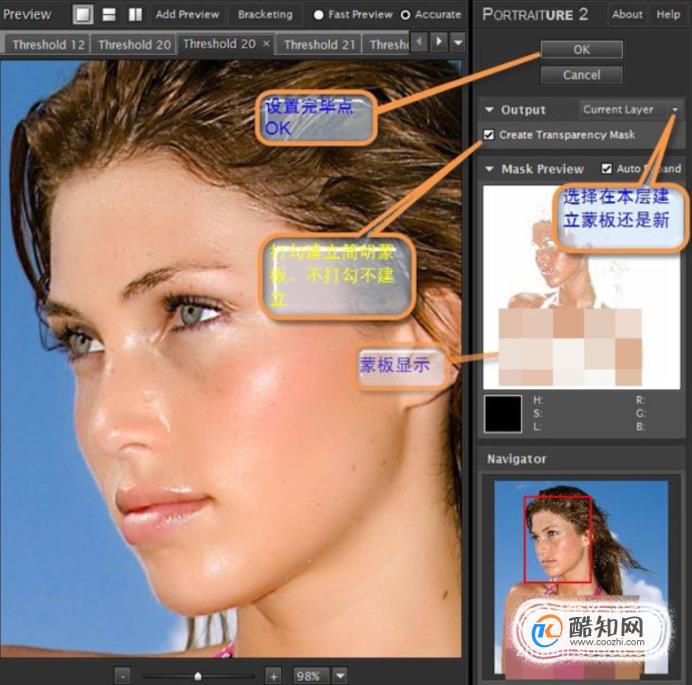Click Add Preview button
This screenshot has width=692, height=685.
[x=187, y=15]
